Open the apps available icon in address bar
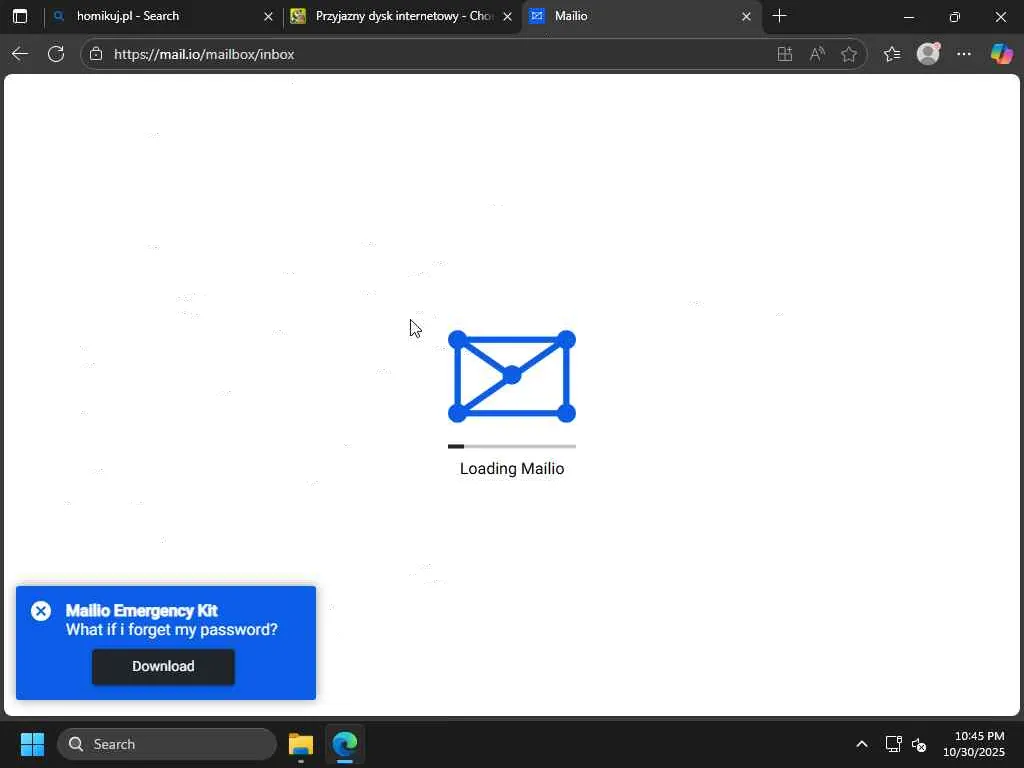This screenshot has height=768, width=1024. (x=784, y=54)
